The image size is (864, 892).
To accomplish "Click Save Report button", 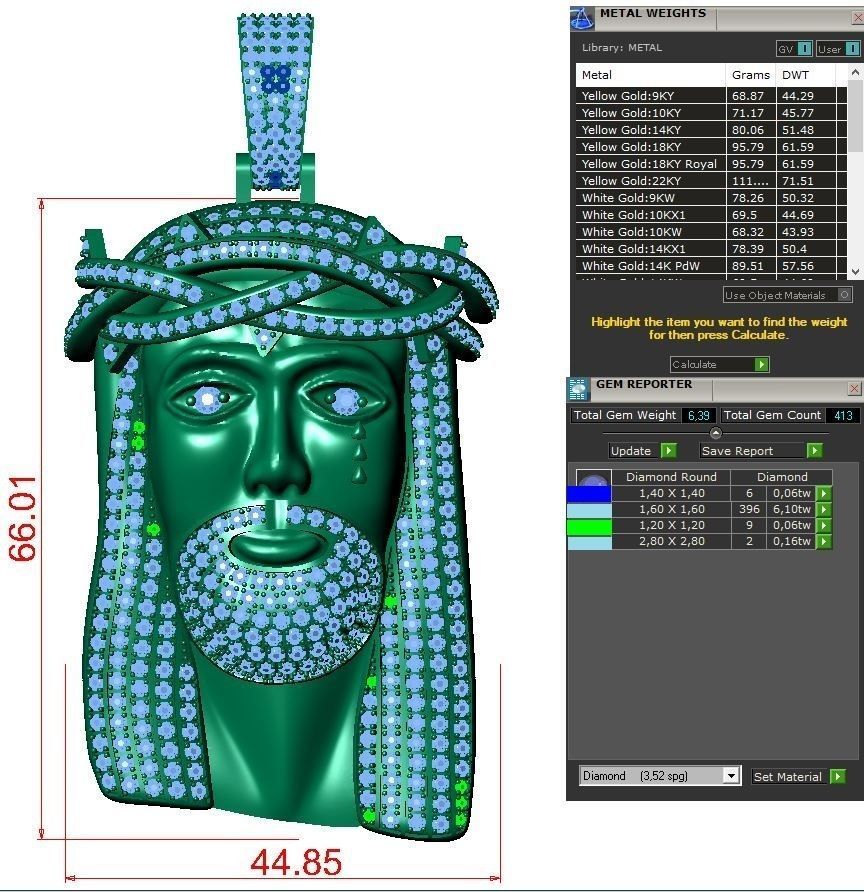I will click(753, 451).
